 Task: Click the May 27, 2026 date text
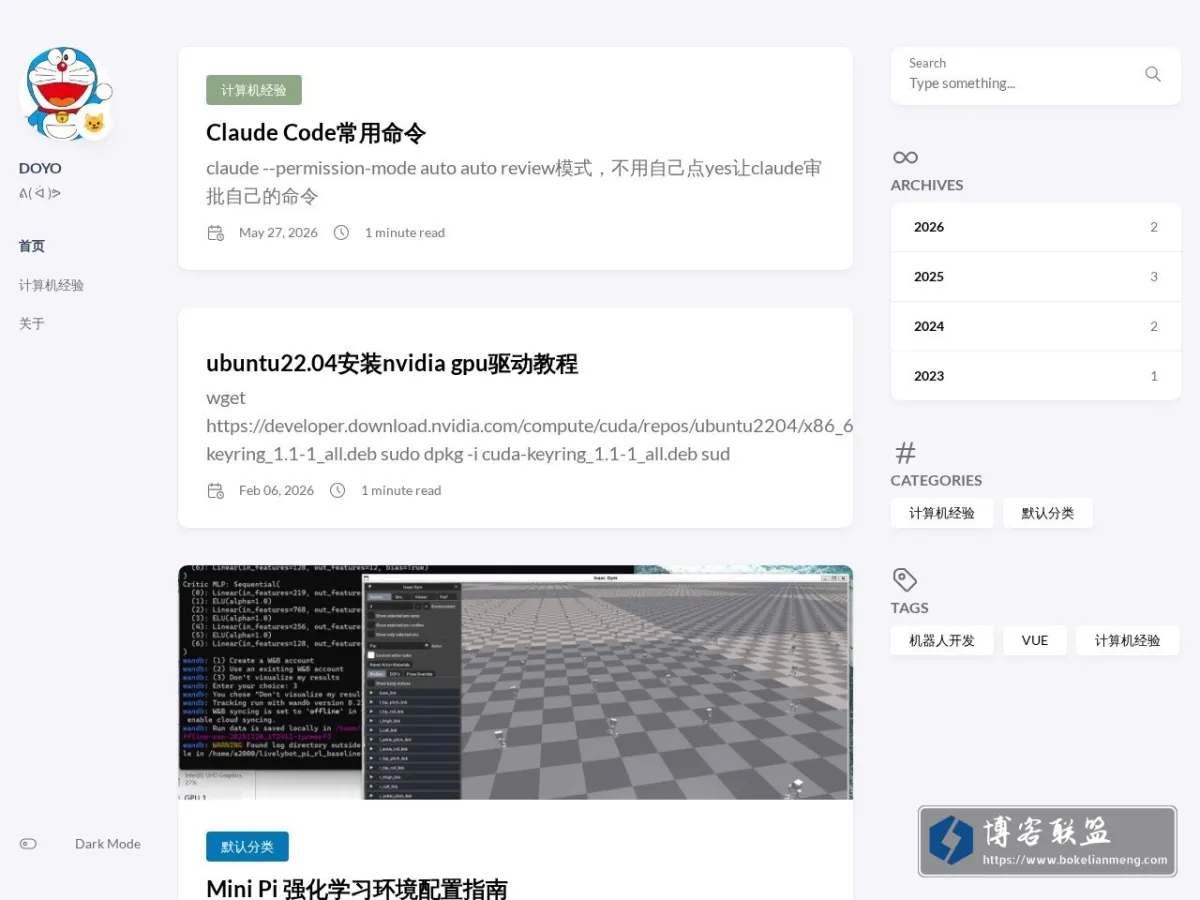pyautogui.click(x=278, y=233)
